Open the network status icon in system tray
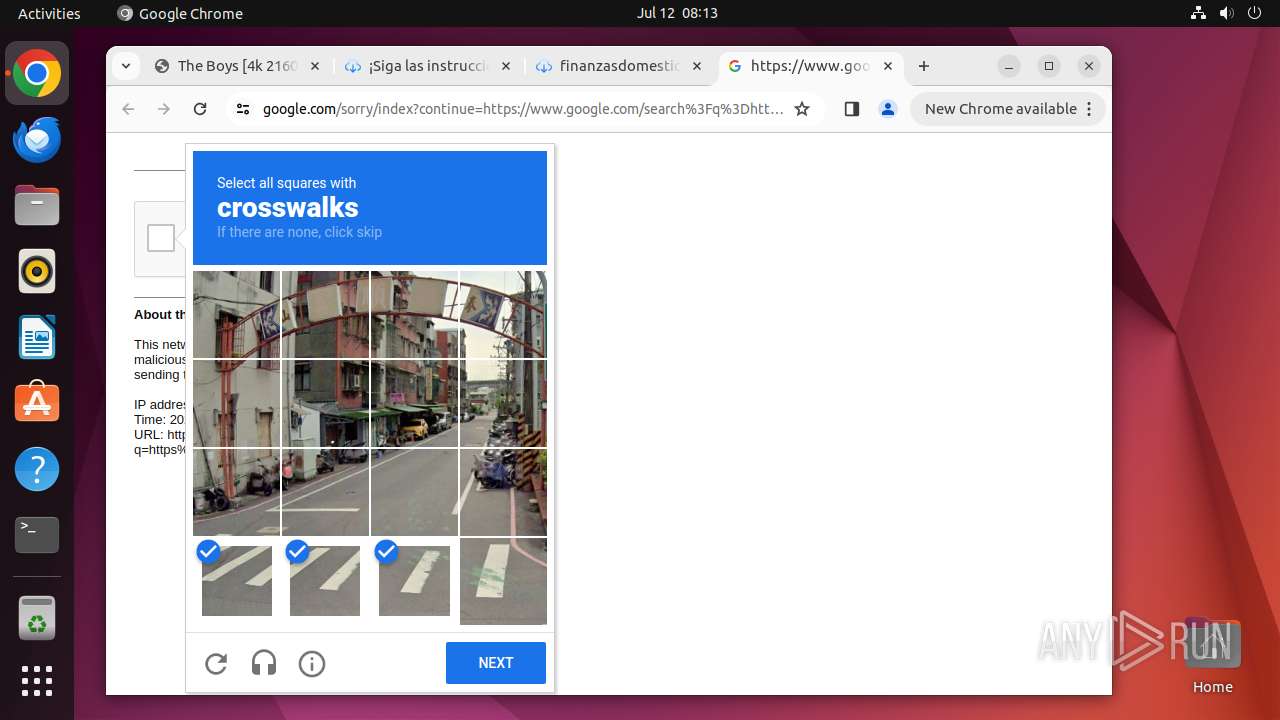Image resolution: width=1280 pixels, height=720 pixels. (x=1199, y=13)
